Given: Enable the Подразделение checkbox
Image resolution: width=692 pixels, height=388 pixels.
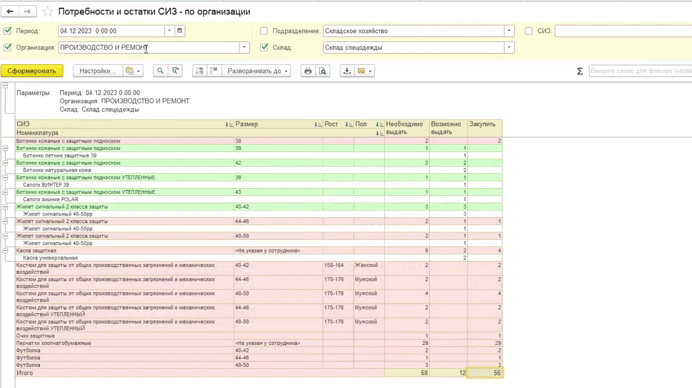Looking at the screenshot, I should [264, 31].
